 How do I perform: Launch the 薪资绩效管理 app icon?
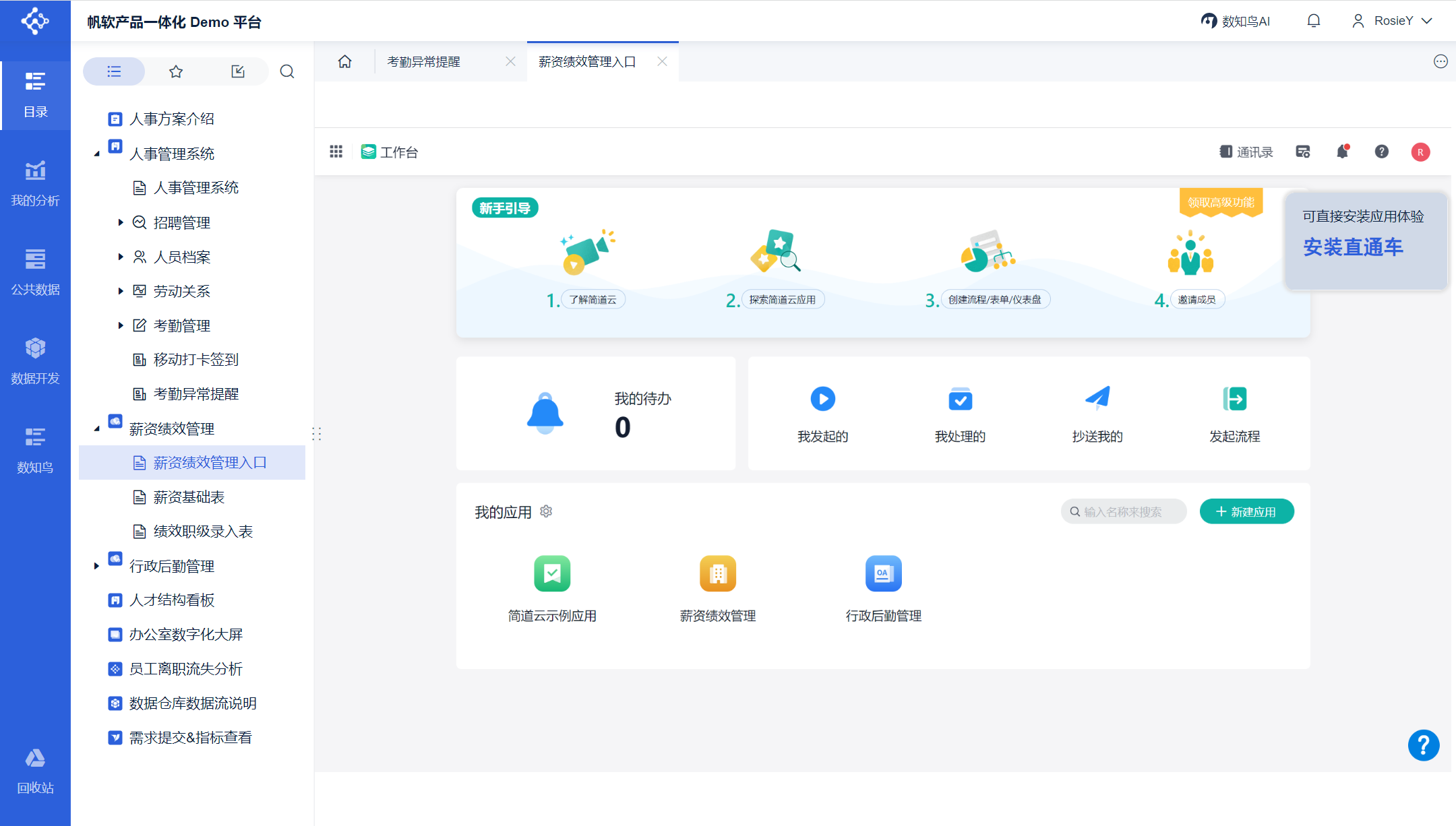pyautogui.click(x=717, y=573)
